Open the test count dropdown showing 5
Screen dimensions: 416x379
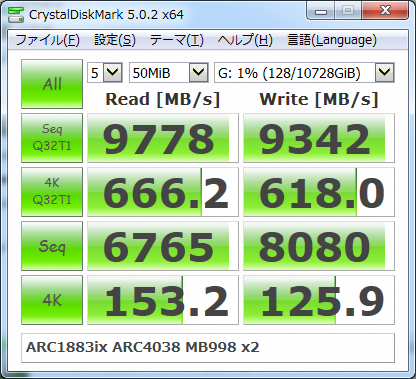[105, 72]
